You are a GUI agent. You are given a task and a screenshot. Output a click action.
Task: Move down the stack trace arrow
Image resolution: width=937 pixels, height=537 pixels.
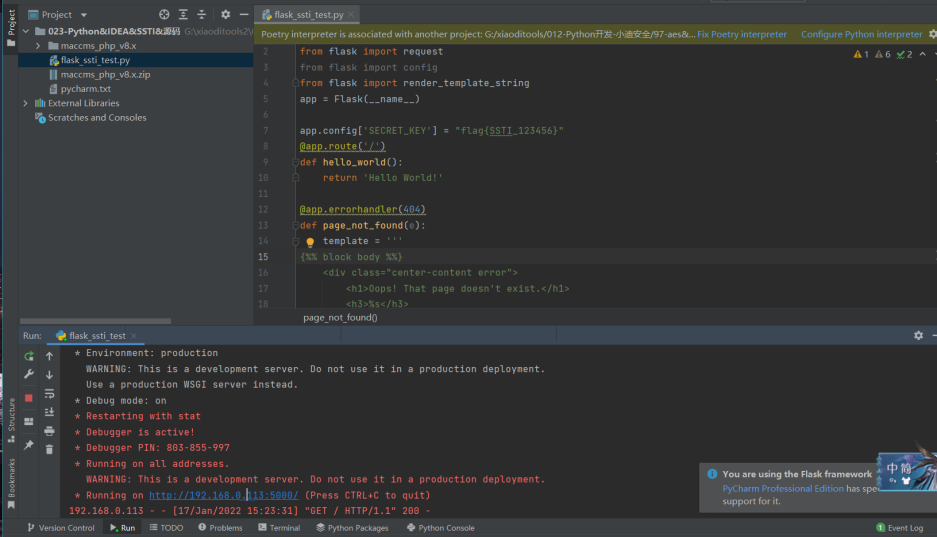pyautogui.click(x=50, y=375)
